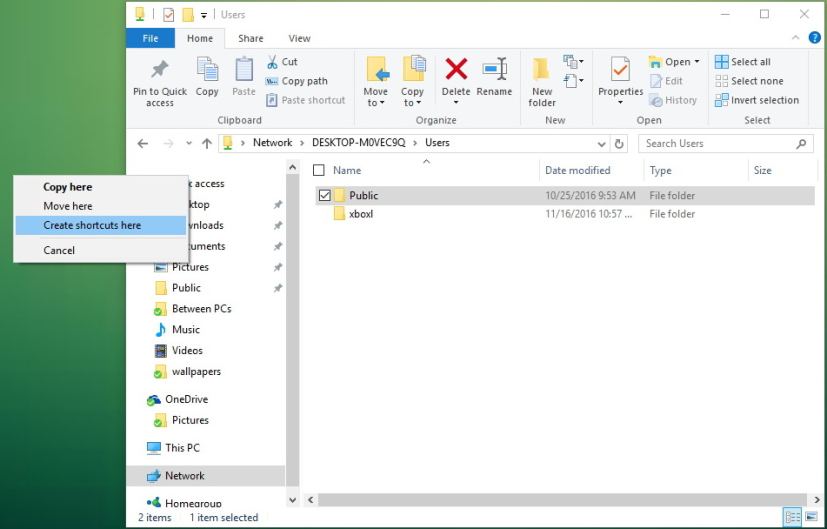Click DESKTOP-M0VEC9Q in the address bar

coord(359,142)
